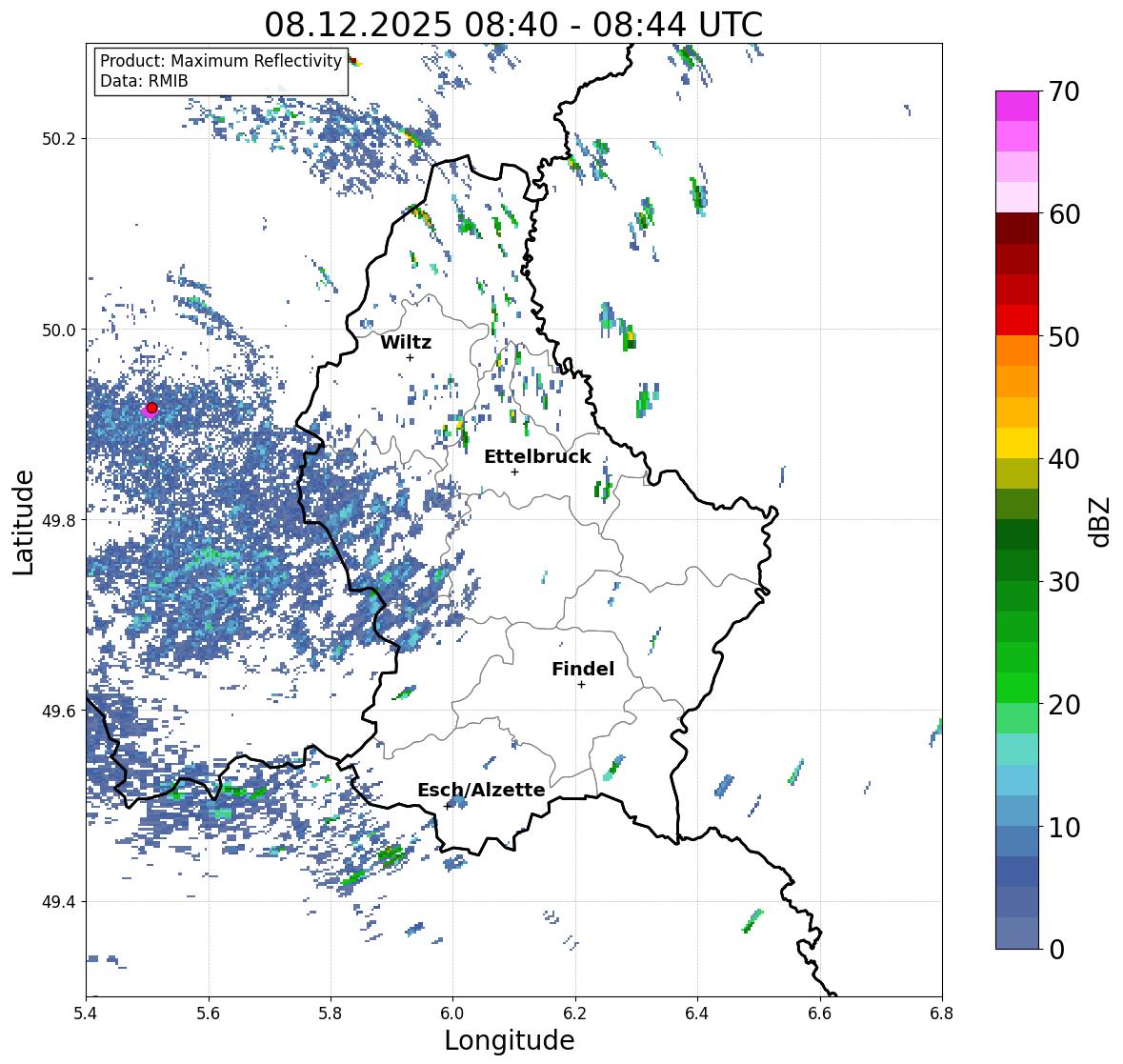1123x1064 pixels.
Task: Click the 6.0 longitude tick label
Action: click(x=452, y=1014)
